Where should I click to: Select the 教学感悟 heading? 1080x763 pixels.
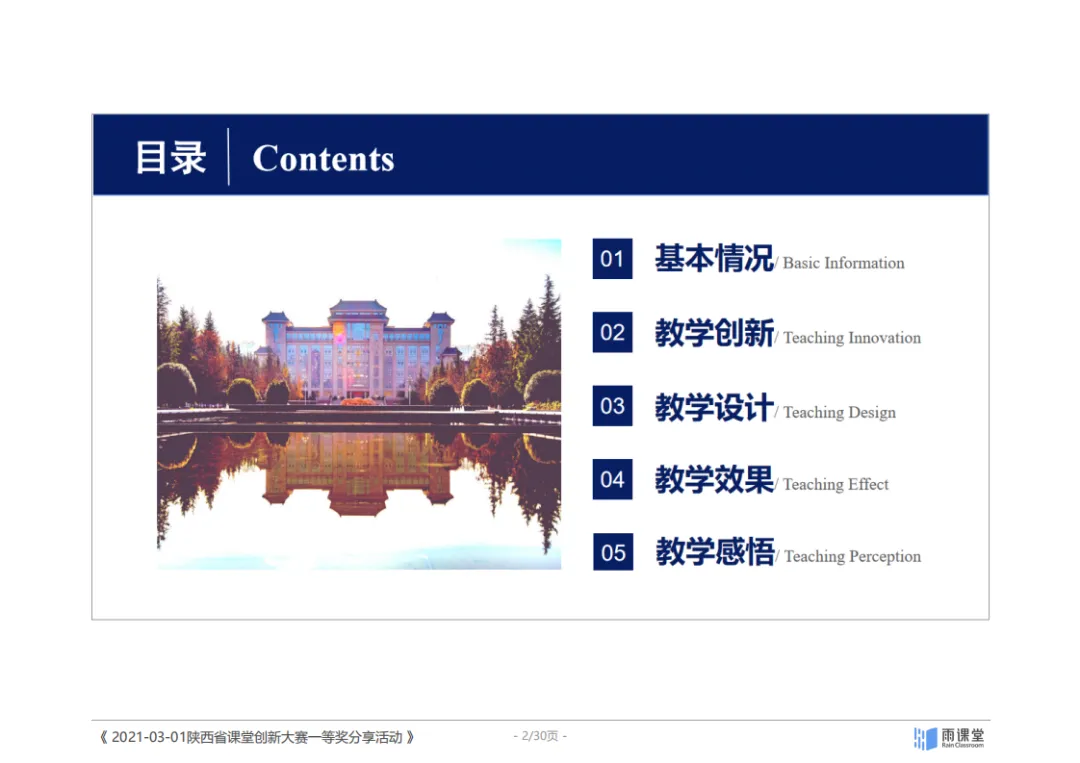[x=715, y=552]
